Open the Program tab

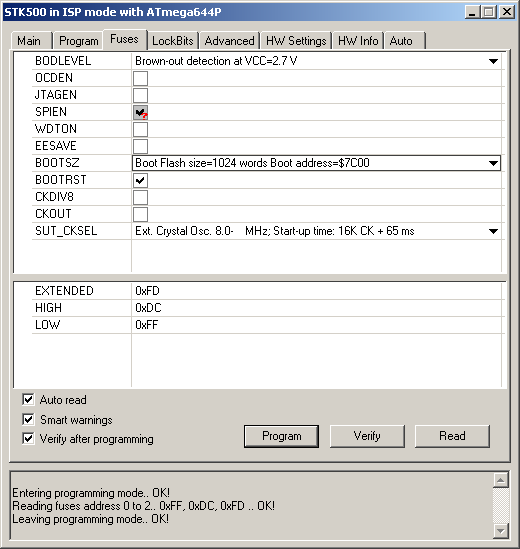point(78,41)
